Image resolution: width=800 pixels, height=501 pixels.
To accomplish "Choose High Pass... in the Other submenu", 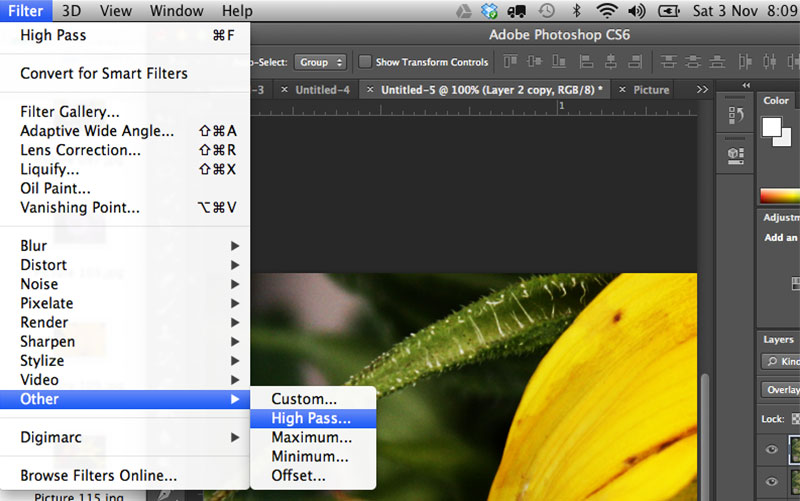I will click(x=311, y=418).
